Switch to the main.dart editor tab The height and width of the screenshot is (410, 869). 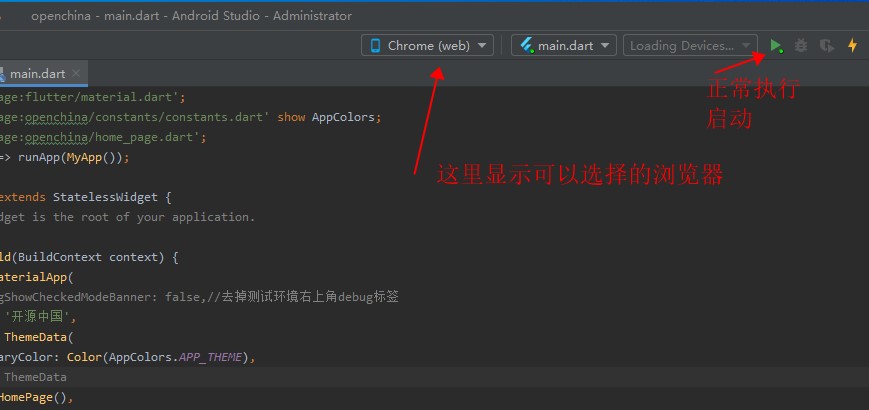pyautogui.click(x=37, y=74)
